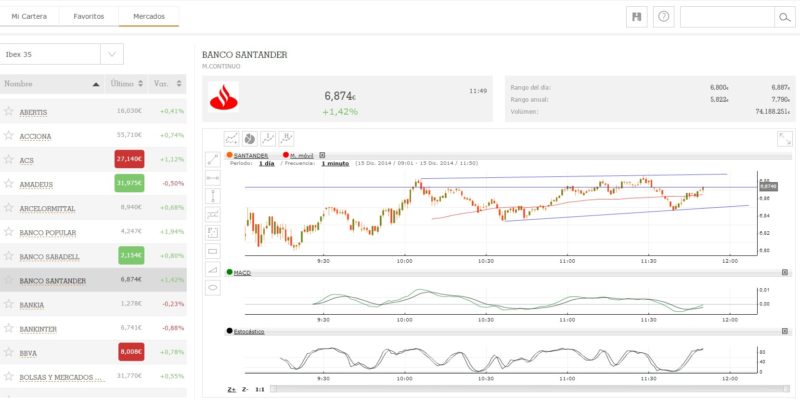The width and height of the screenshot is (800, 400).
Task: Switch to Mi Cartera tab
Action: 29,17
